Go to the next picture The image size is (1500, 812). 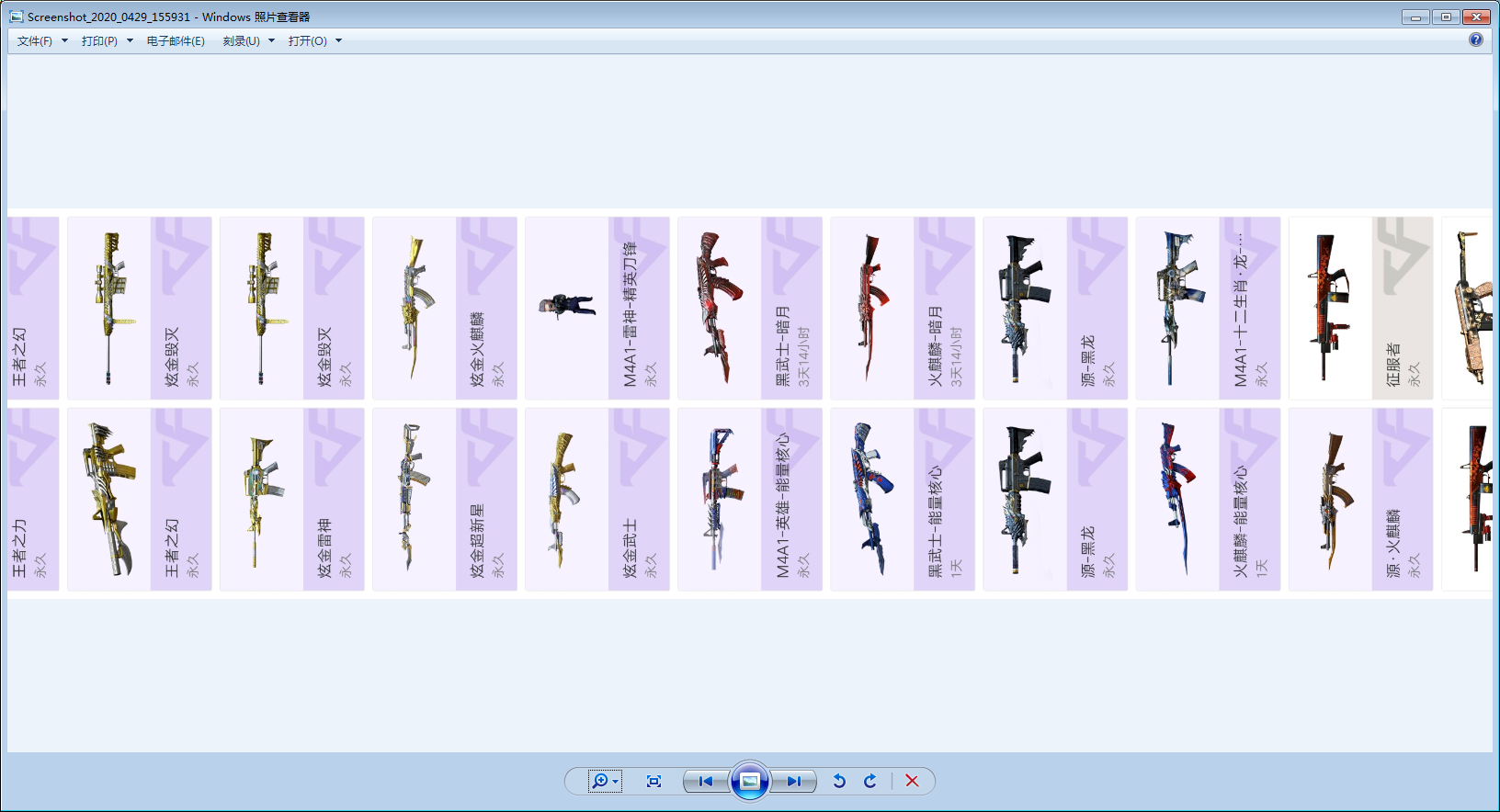click(x=793, y=781)
